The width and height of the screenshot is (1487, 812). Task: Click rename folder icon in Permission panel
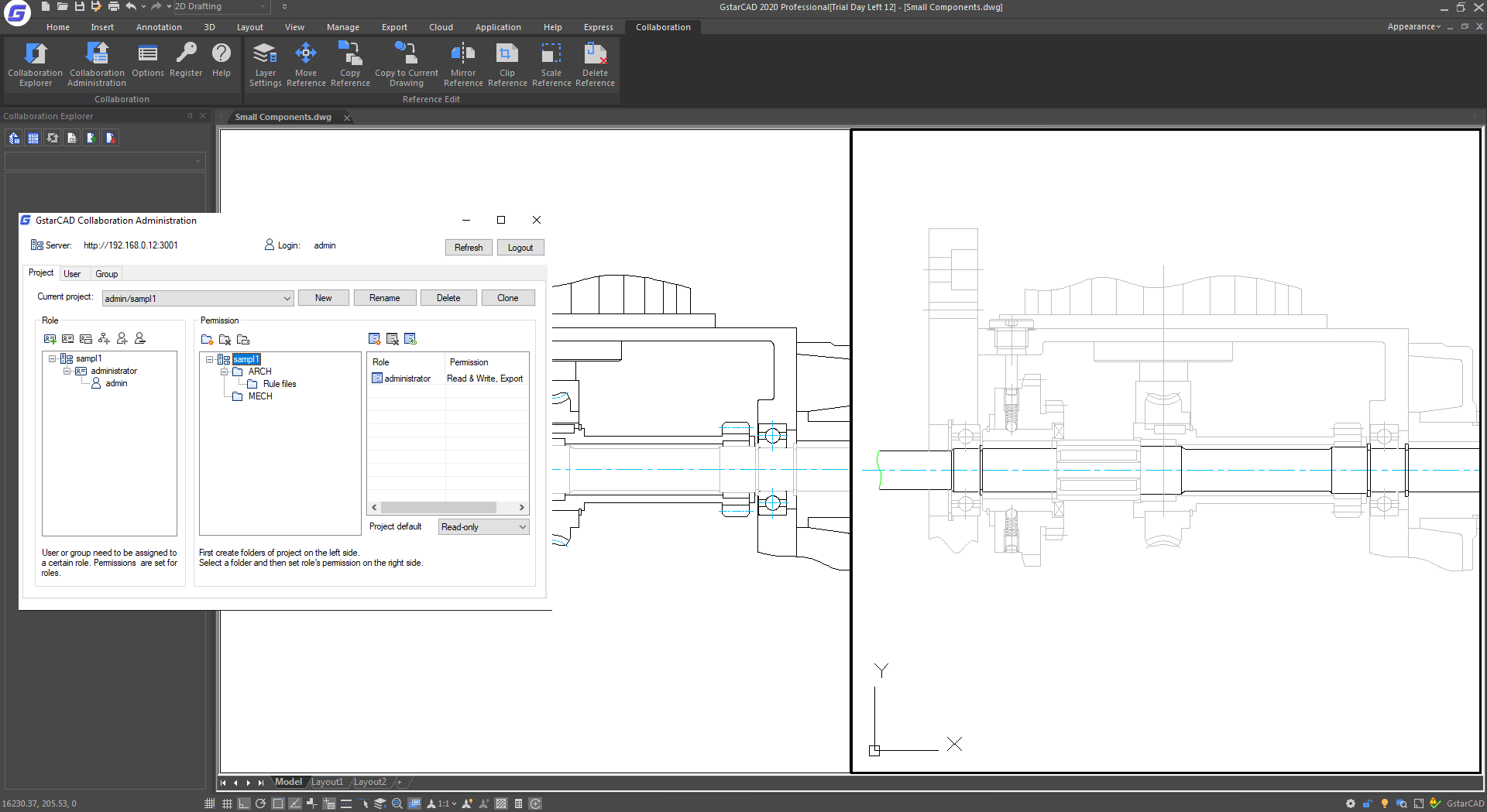[x=243, y=340]
